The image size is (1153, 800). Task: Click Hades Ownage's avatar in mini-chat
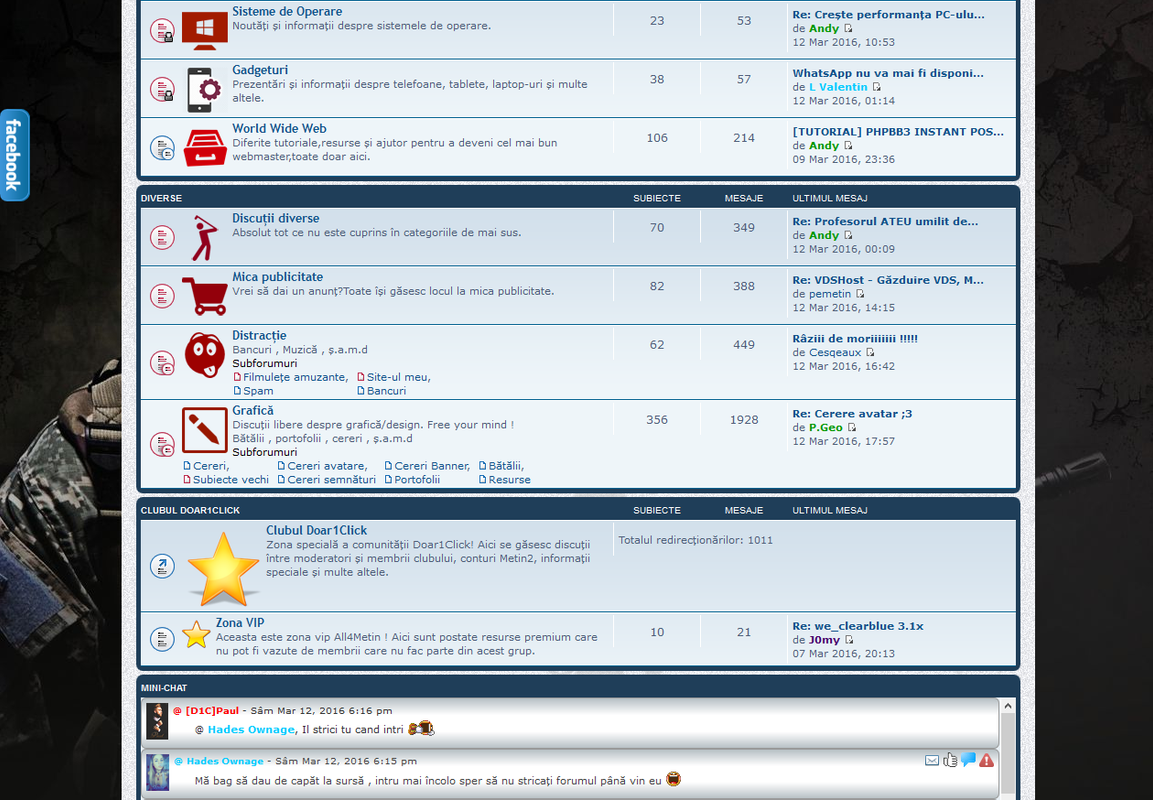click(x=157, y=772)
